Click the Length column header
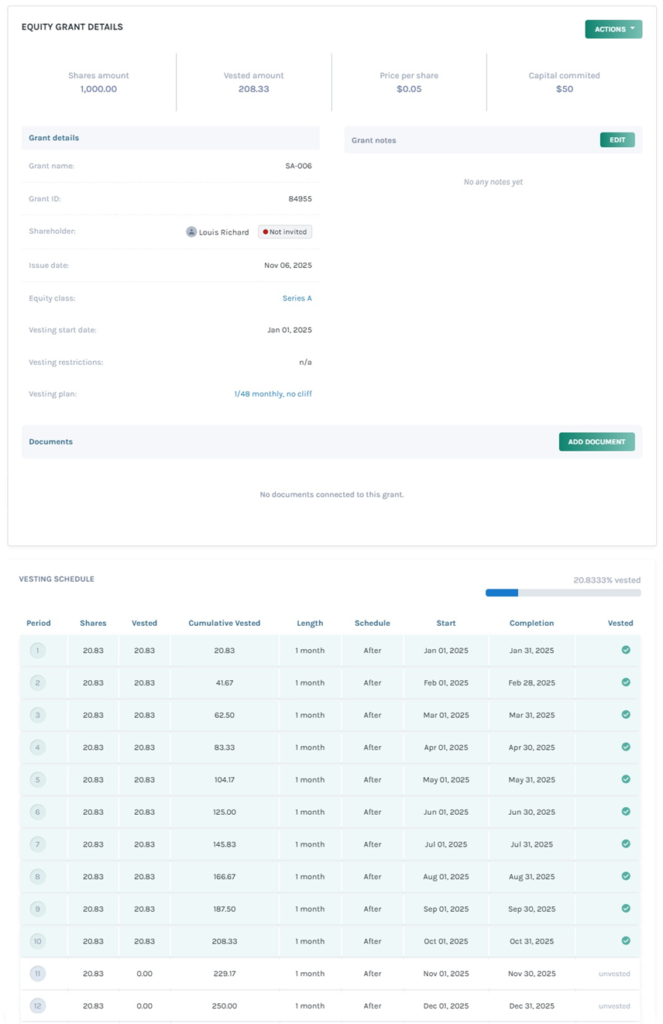The width and height of the screenshot is (663, 1024). (310, 623)
